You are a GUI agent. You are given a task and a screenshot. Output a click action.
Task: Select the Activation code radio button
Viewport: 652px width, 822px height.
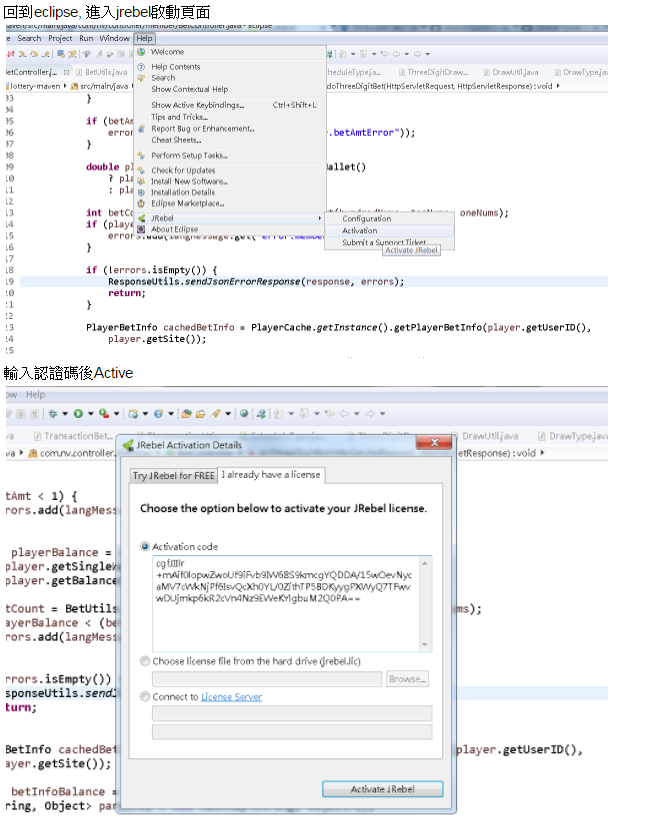[x=145, y=546]
